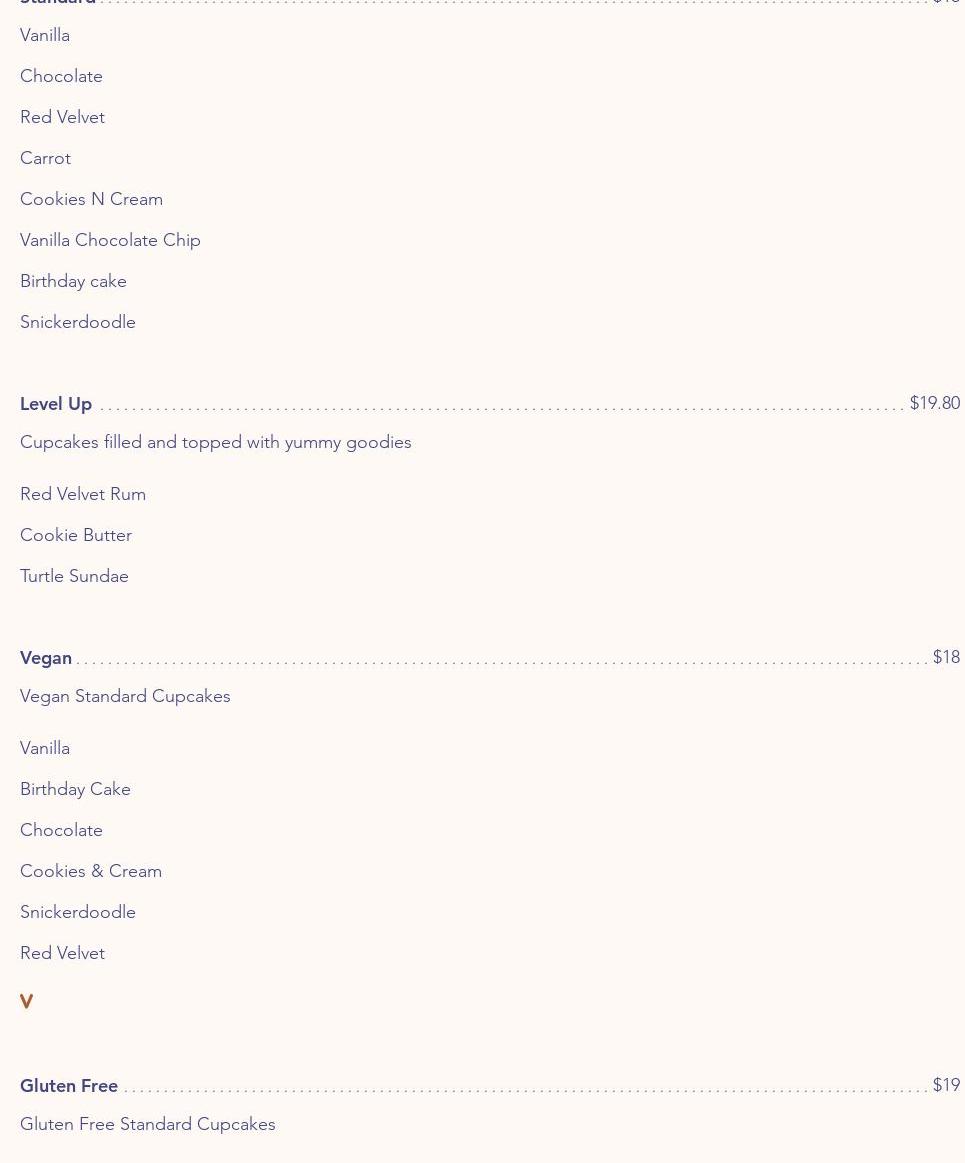Click the Vegan section heading
This screenshot has height=1163, width=965.
[46, 658]
